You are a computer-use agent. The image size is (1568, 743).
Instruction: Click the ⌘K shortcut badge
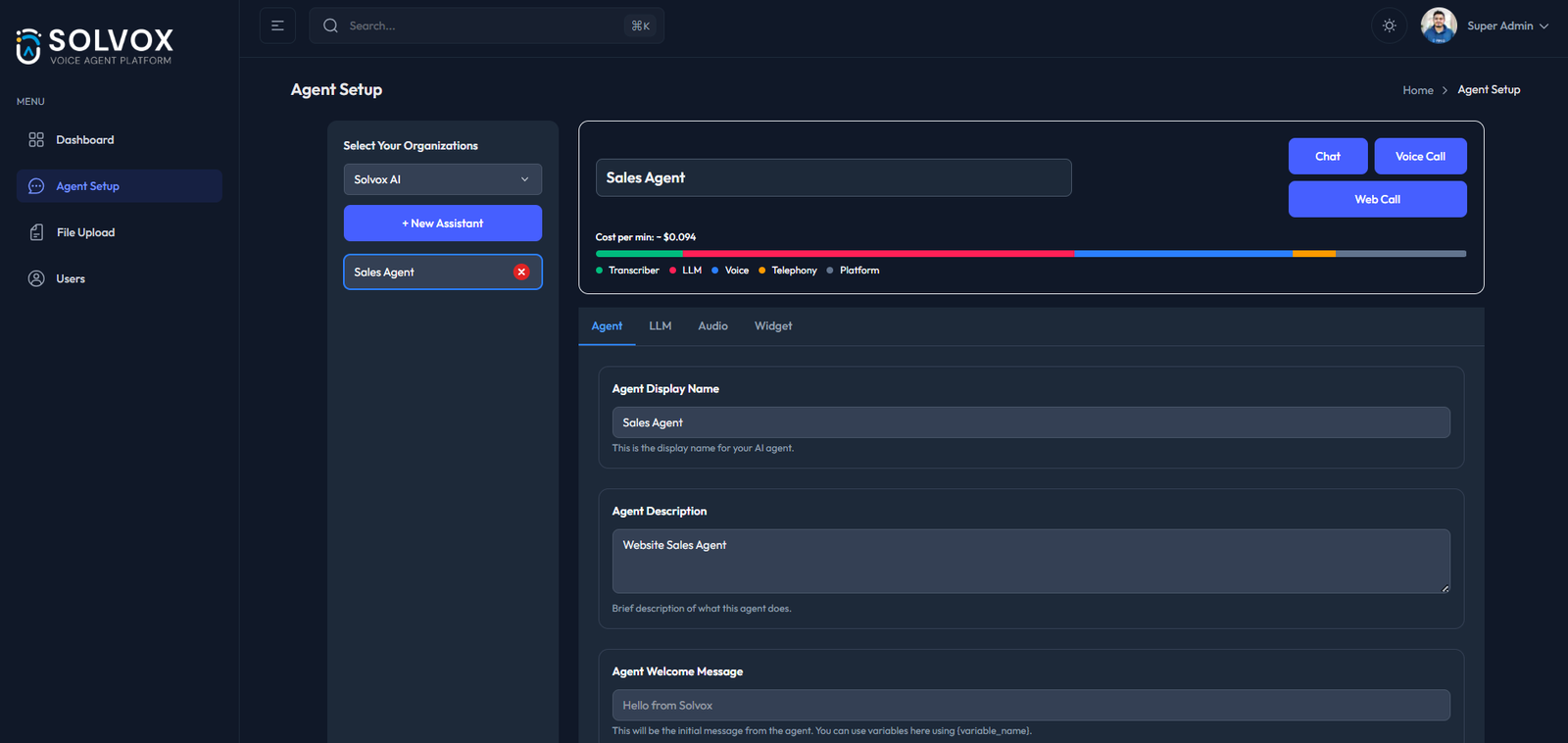pos(640,26)
